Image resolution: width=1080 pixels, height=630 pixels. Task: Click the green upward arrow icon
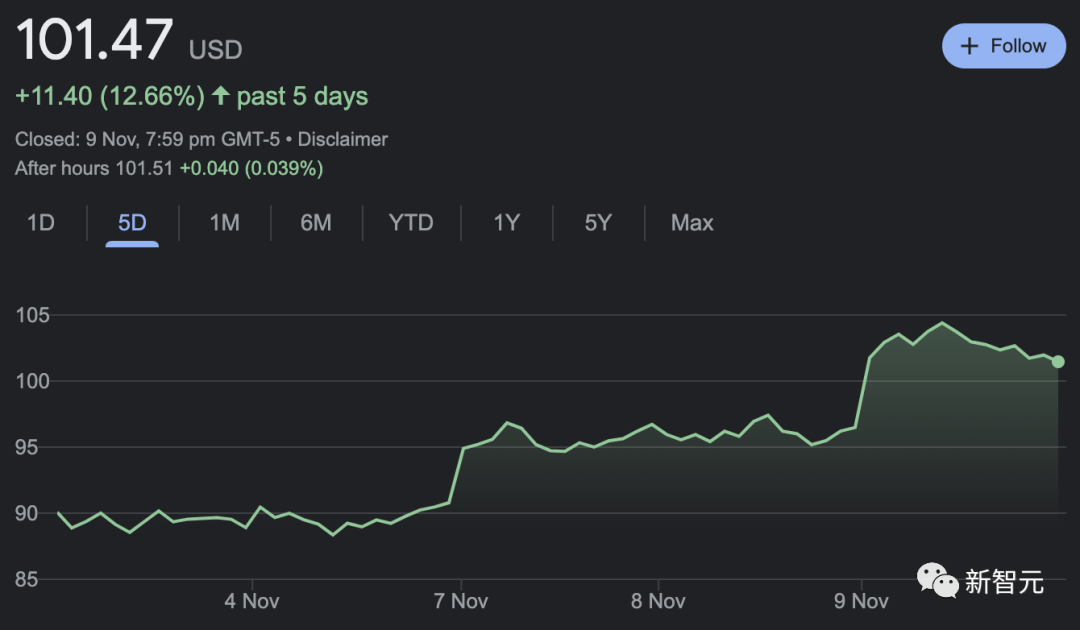click(220, 96)
